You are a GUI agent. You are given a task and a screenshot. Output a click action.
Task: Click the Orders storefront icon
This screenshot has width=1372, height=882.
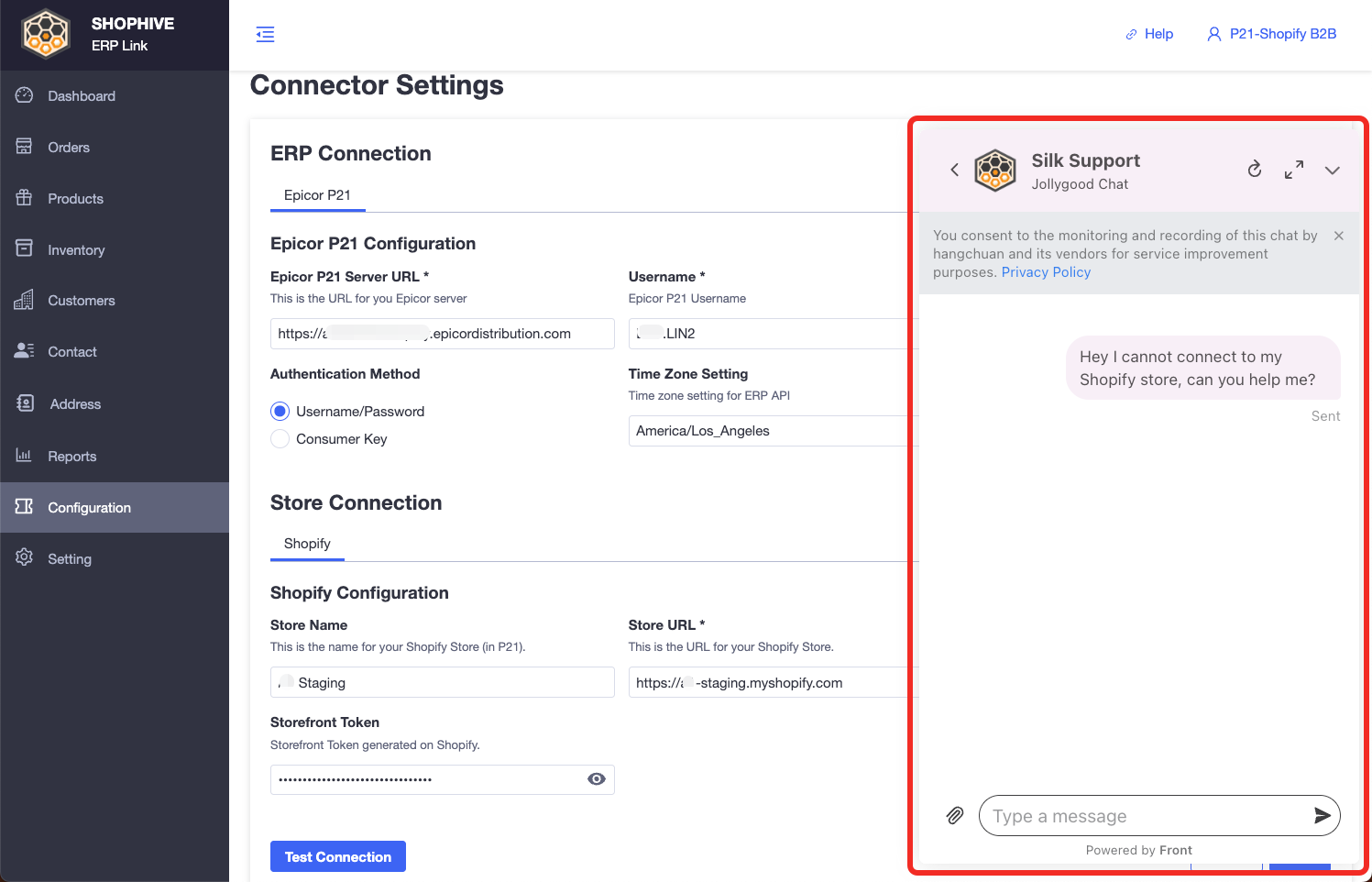coord(25,147)
